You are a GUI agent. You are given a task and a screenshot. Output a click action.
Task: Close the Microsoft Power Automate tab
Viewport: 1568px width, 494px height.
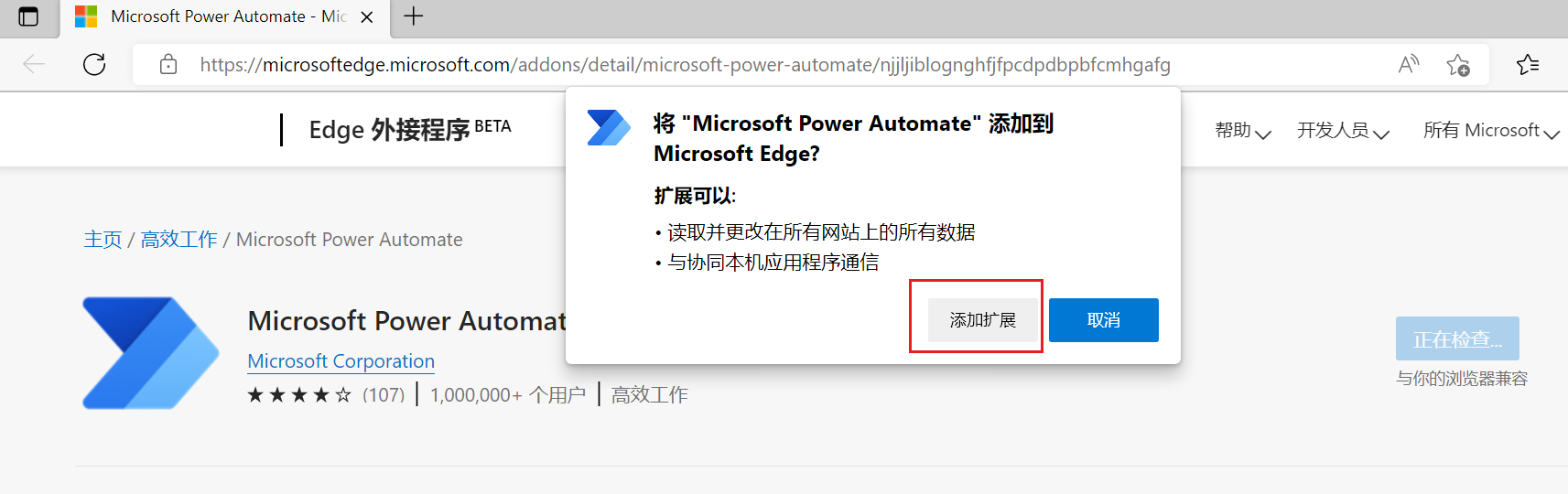(367, 17)
